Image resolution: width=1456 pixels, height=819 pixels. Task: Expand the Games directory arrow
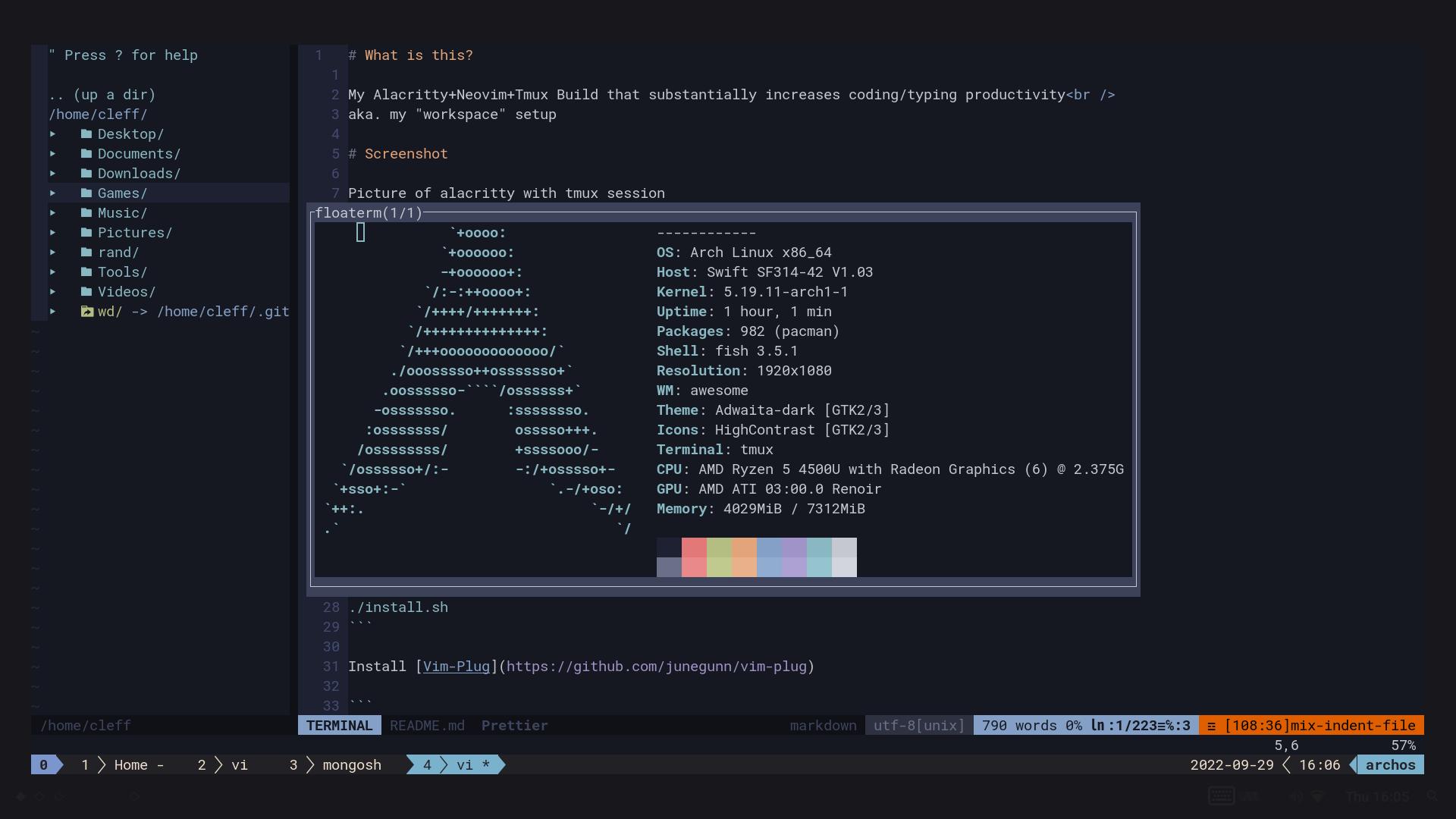click(x=53, y=193)
